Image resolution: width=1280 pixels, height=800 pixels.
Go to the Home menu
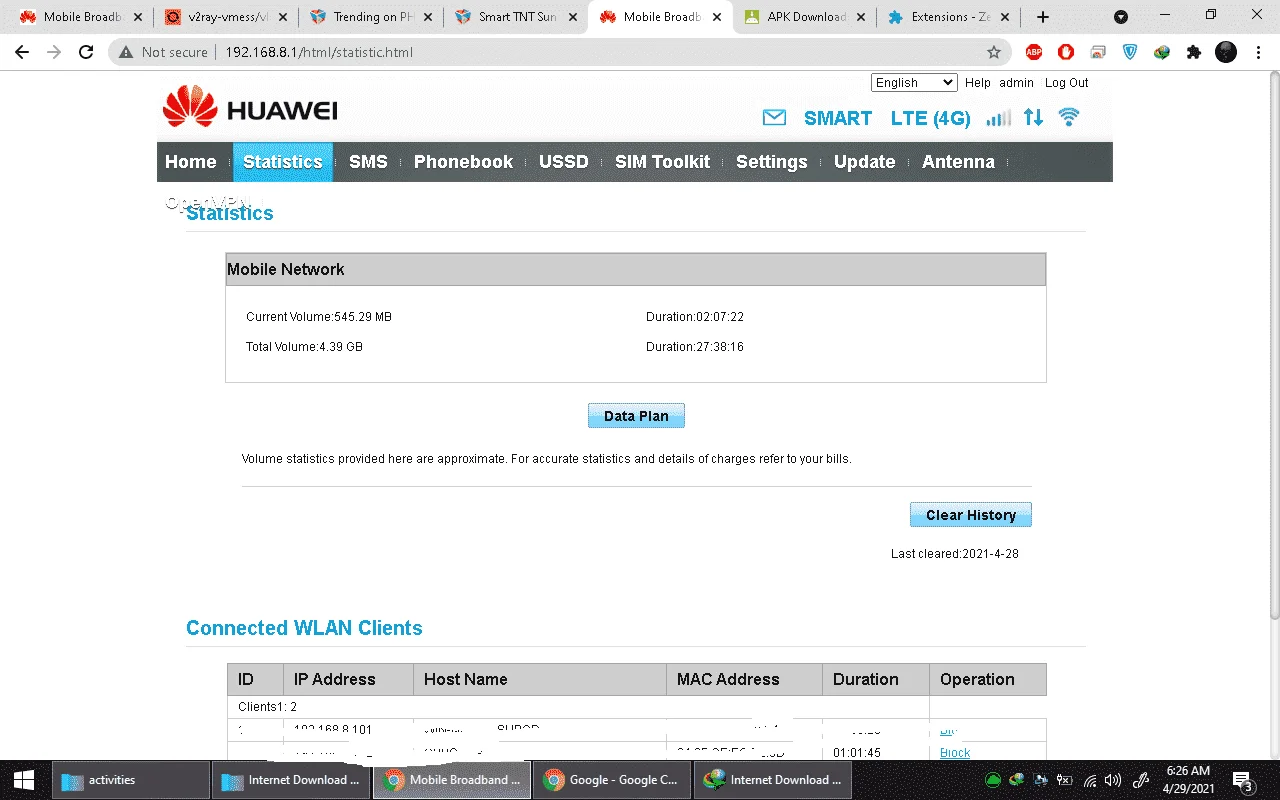coord(190,162)
